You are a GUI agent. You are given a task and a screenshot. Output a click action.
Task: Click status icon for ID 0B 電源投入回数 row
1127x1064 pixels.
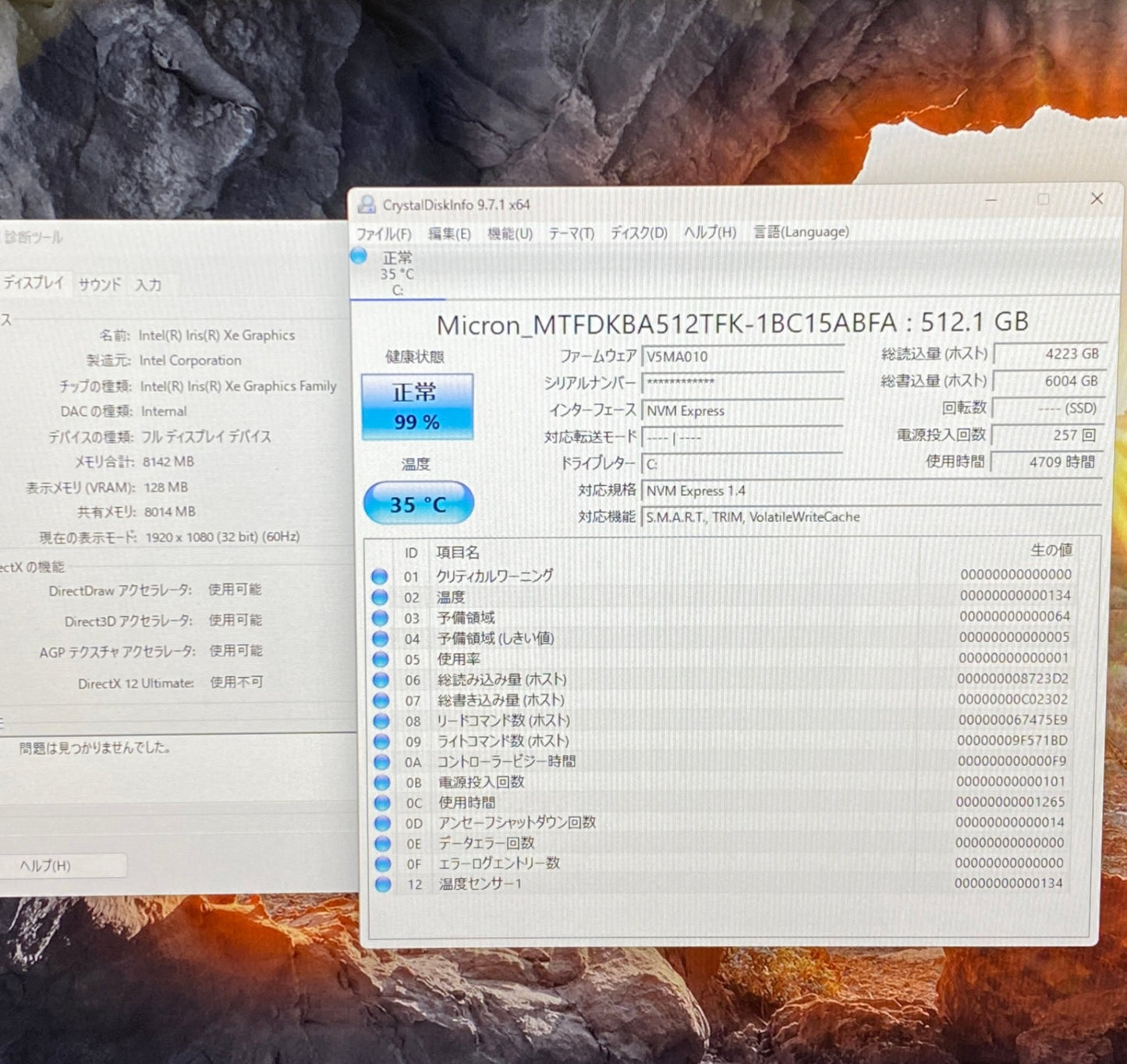click(x=382, y=782)
